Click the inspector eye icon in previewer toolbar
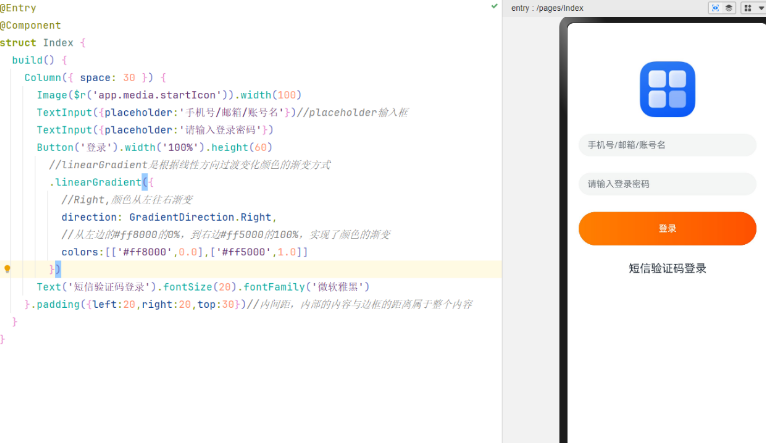766x443 pixels. [x=715, y=8]
